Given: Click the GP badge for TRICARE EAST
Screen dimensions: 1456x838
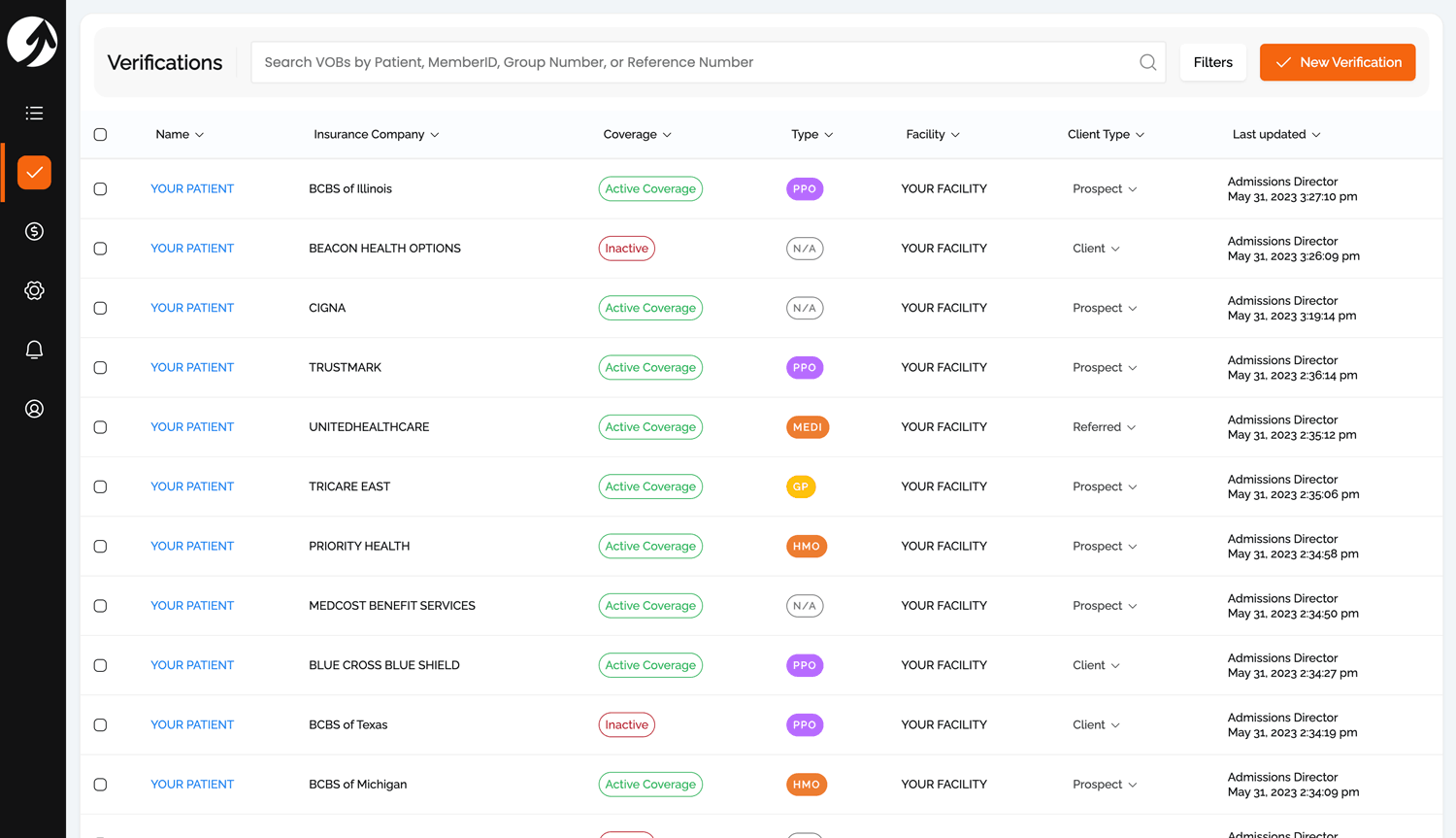Looking at the screenshot, I should [x=801, y=486].
